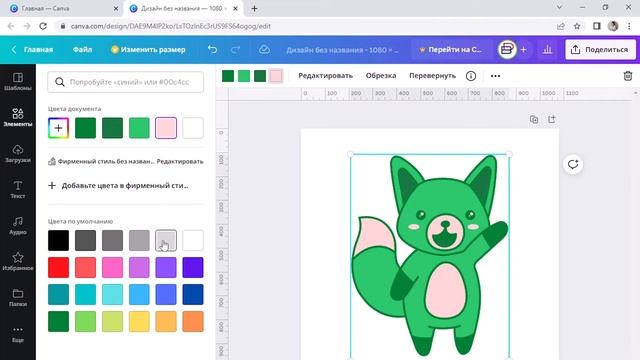
Task: Delete the element with trash icon
Action: point(628,76)
